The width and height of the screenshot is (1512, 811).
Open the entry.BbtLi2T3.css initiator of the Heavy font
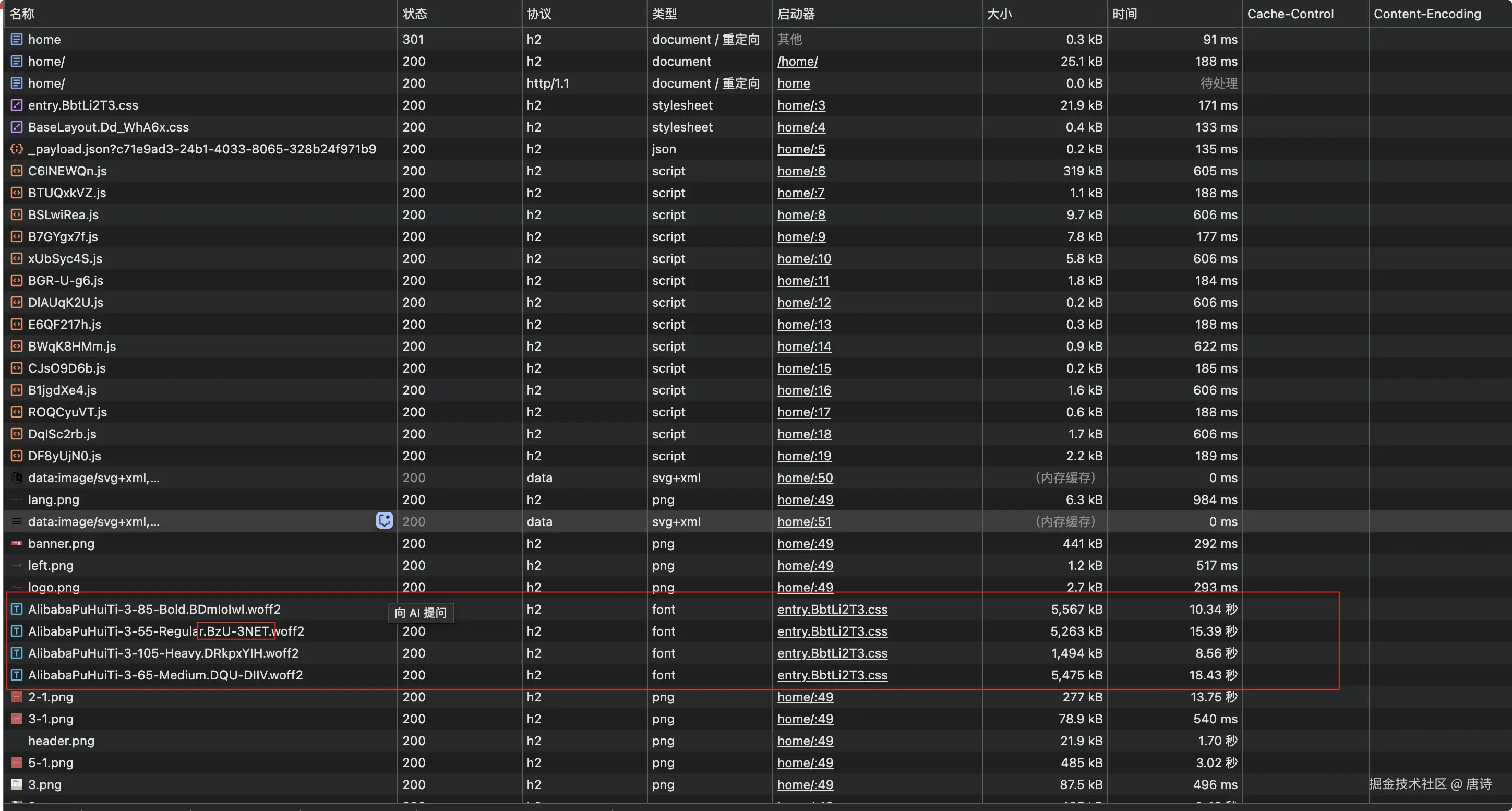[832, 653]
